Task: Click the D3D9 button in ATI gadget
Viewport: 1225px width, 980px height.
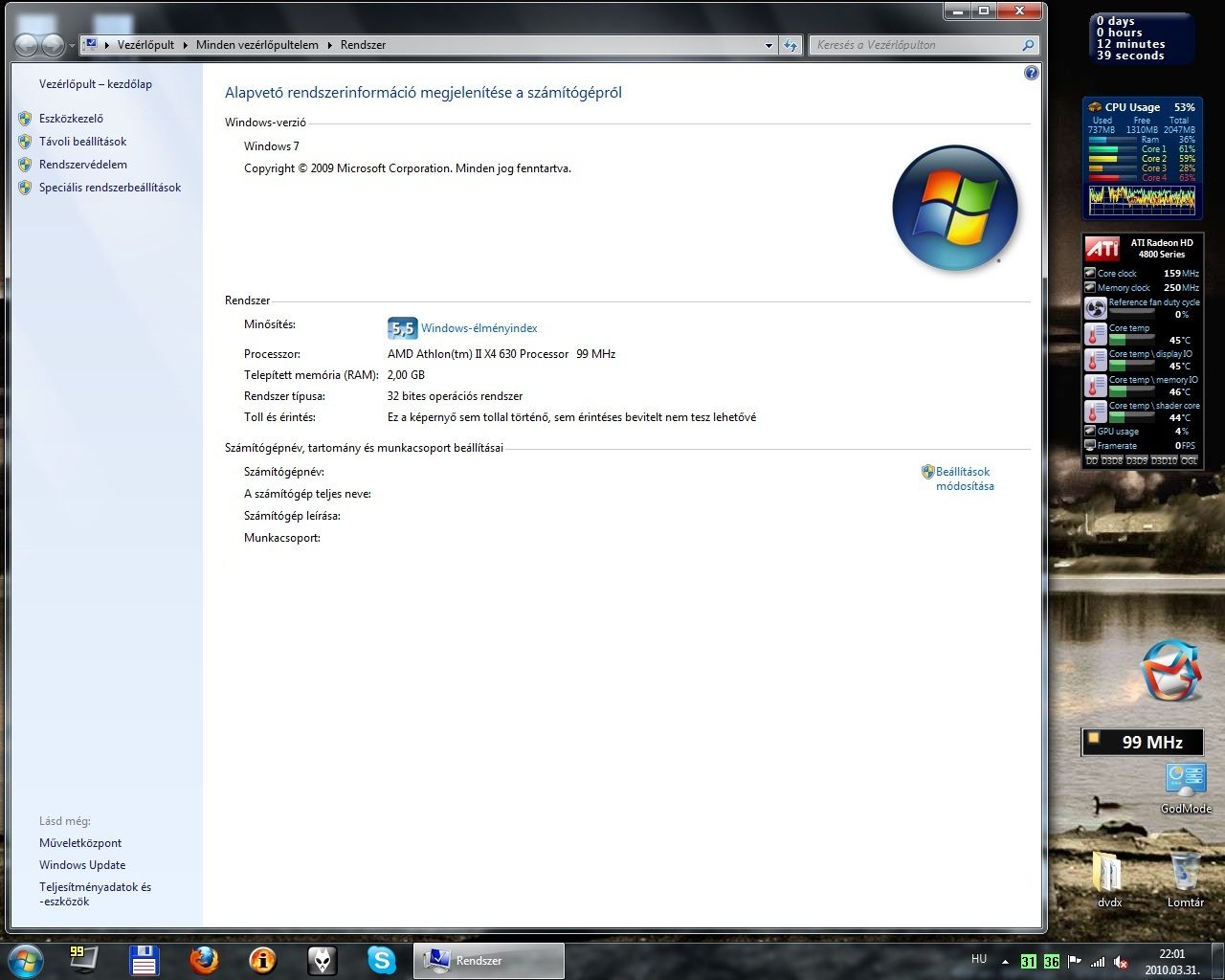Action: click(x=1136, y=460)
